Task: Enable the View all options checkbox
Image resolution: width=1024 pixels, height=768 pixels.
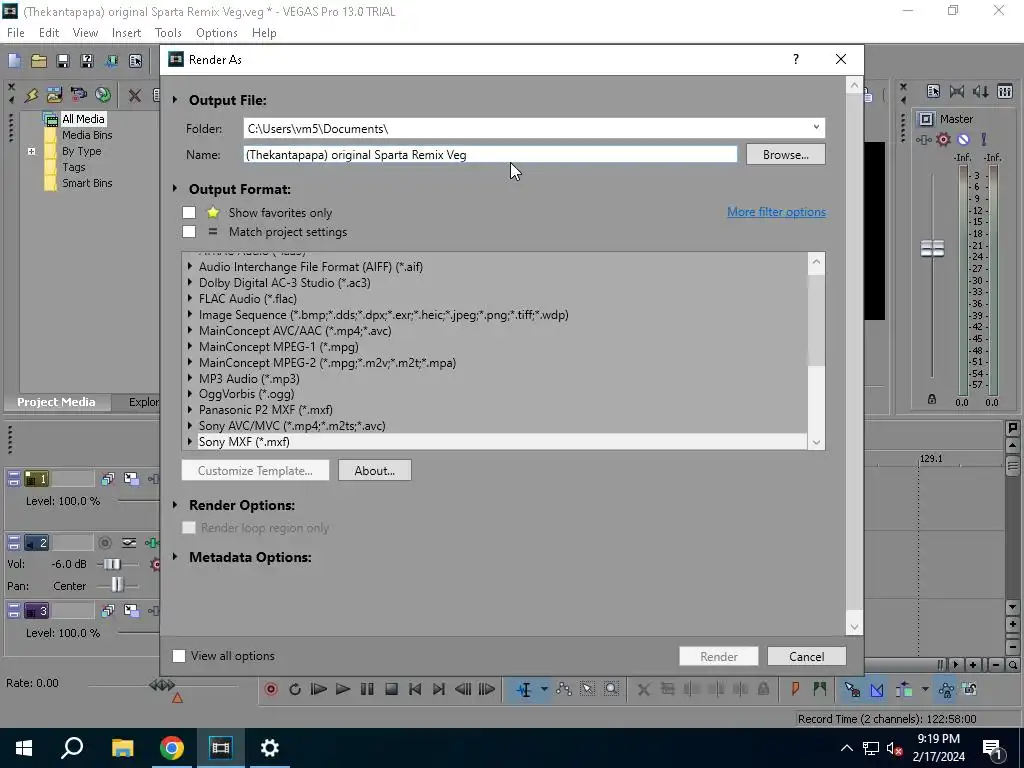Action: (178, 656)
